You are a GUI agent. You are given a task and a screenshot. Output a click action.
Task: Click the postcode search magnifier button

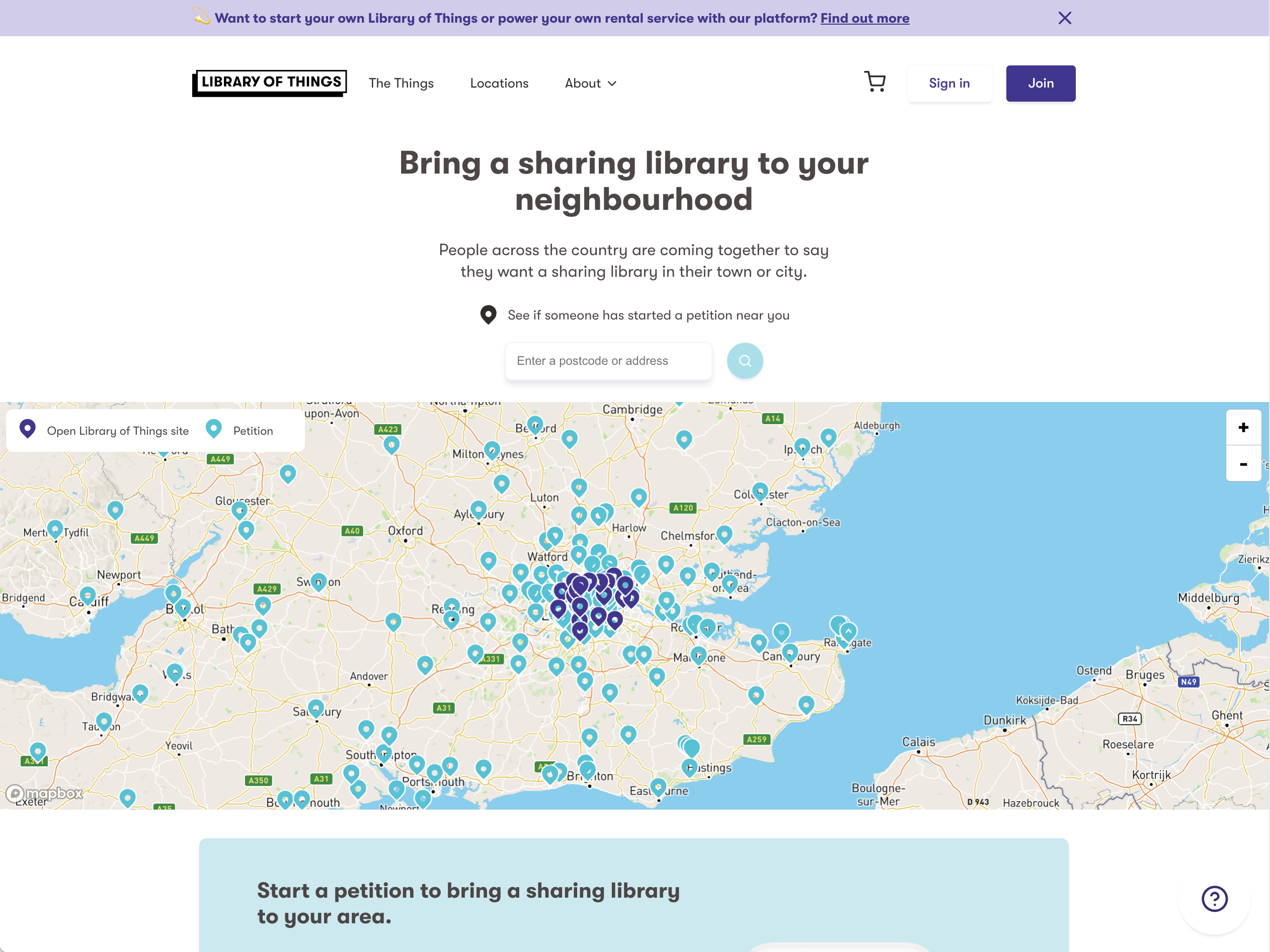point(745,361)
